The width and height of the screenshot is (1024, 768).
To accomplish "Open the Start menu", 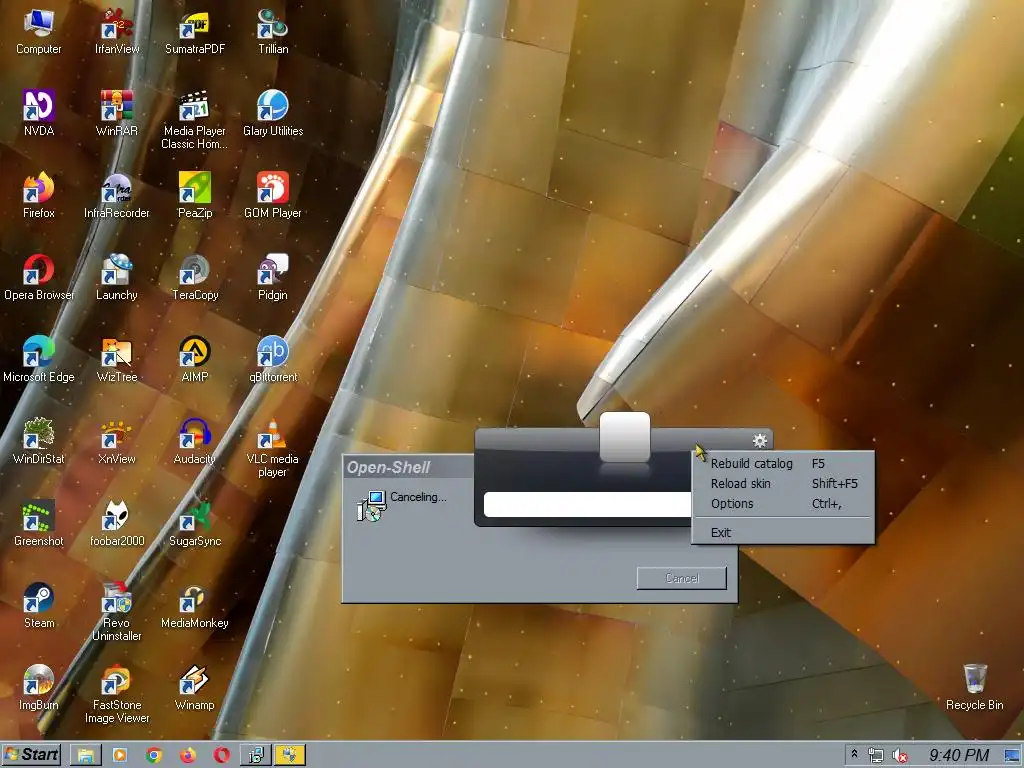I will tap(32, 755).
